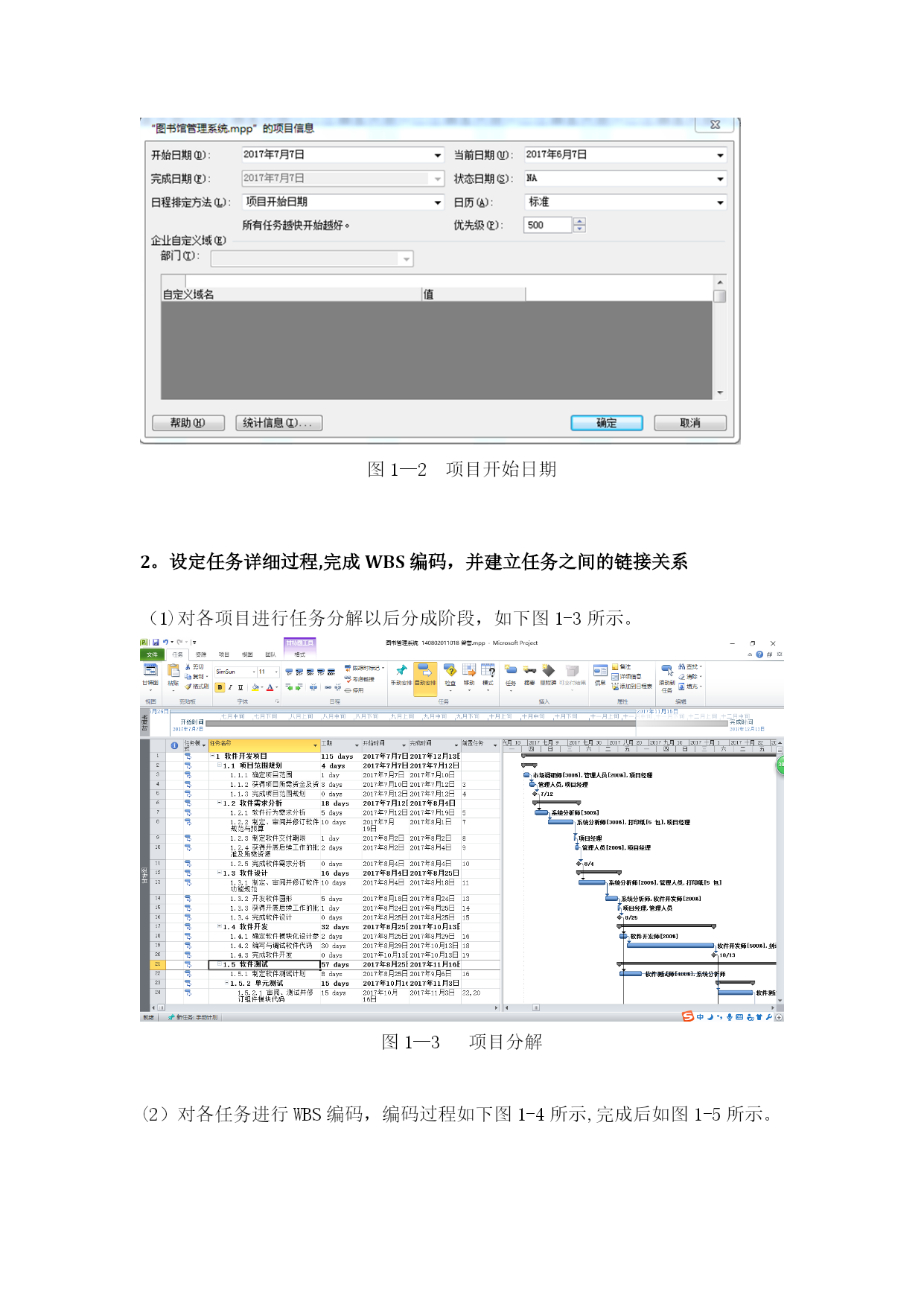This screenshot has width=924, height=1306.
Task: Toggle Bold formatting in ribbon
Action: 220,687
